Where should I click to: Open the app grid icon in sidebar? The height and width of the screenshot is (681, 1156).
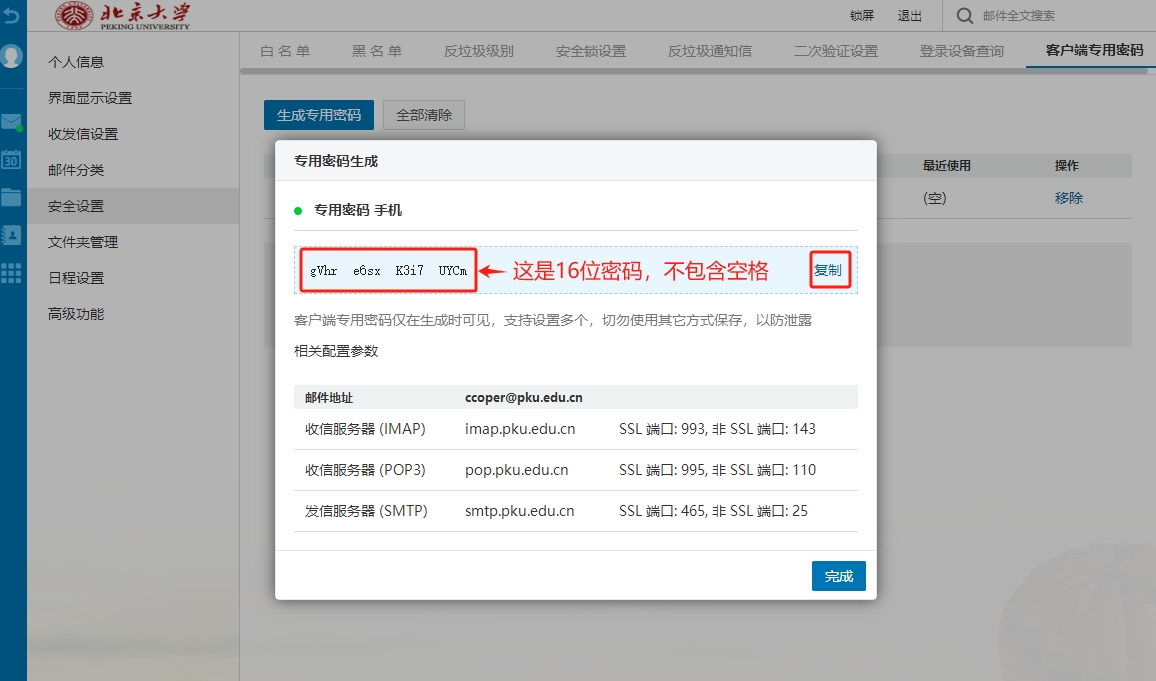pyautogui.click(x=12, y=273)
